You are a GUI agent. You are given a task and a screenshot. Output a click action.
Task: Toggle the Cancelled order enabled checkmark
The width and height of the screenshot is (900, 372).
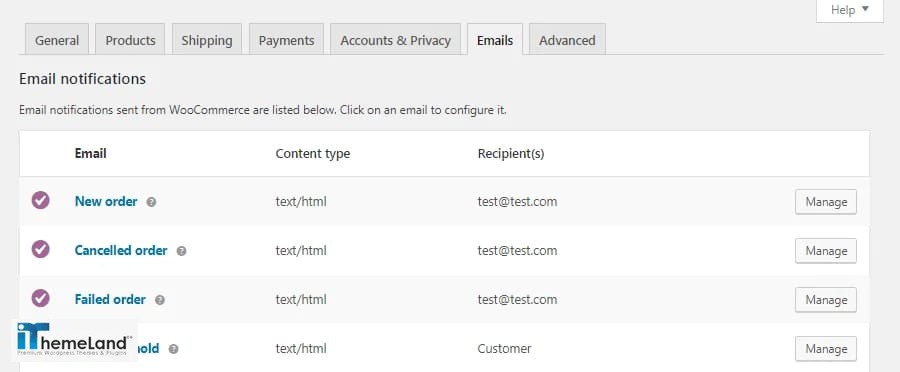[40, 249]
